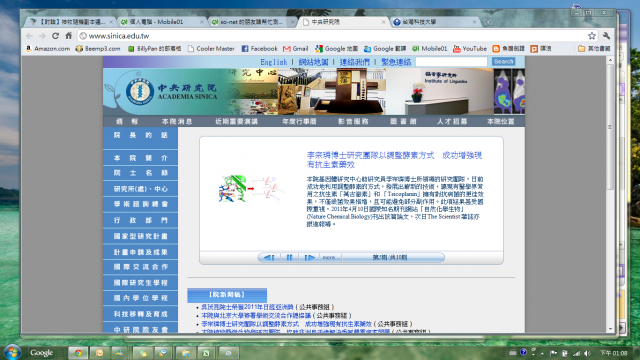Image resolution: width=640 pixels, height=360 pixels.
Task: Go to previous slideshow item
Action: [269, 258]
